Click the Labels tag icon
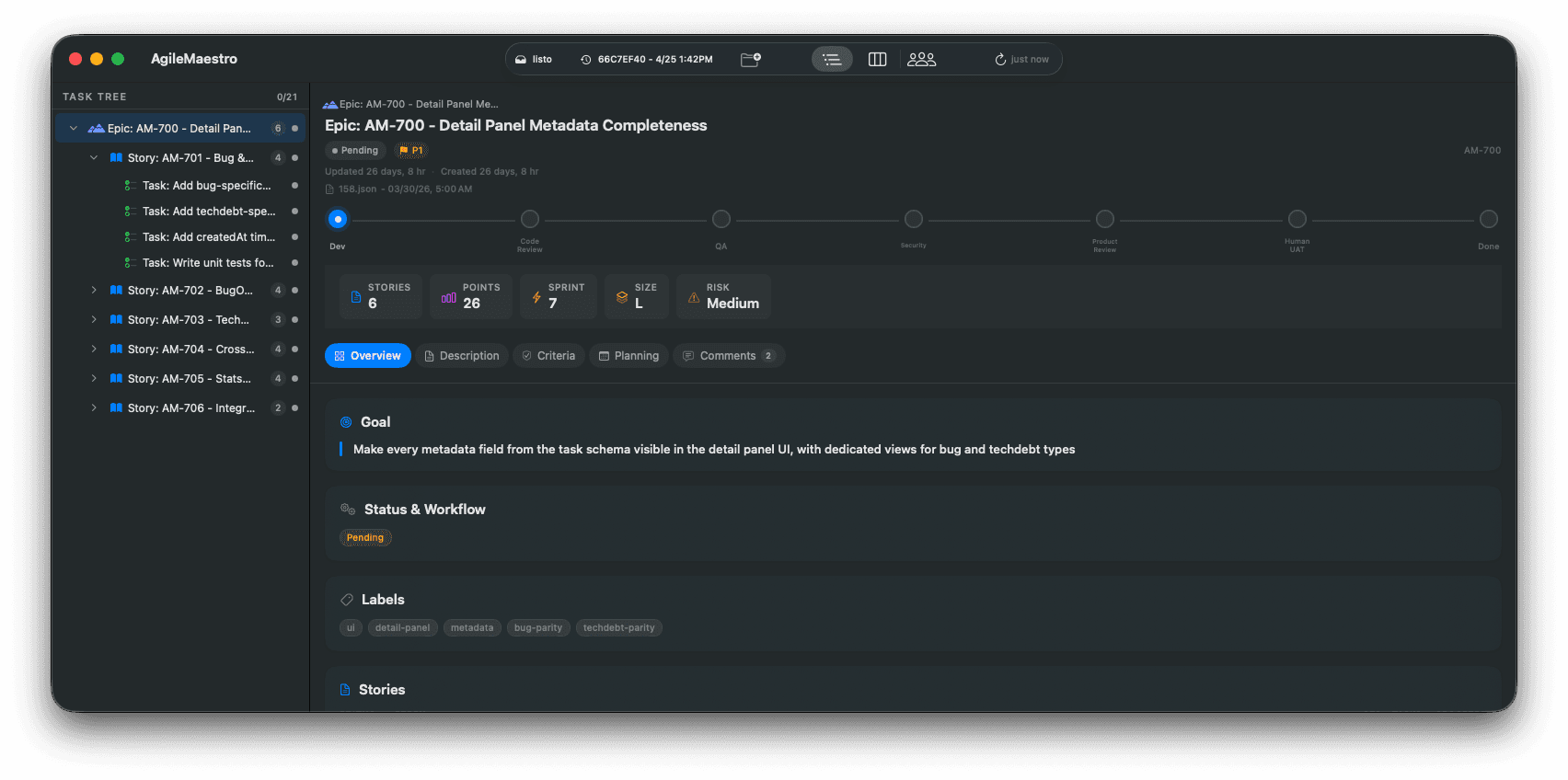The width and height of the screenshot is (1568, 780). (x=347, y=600)
